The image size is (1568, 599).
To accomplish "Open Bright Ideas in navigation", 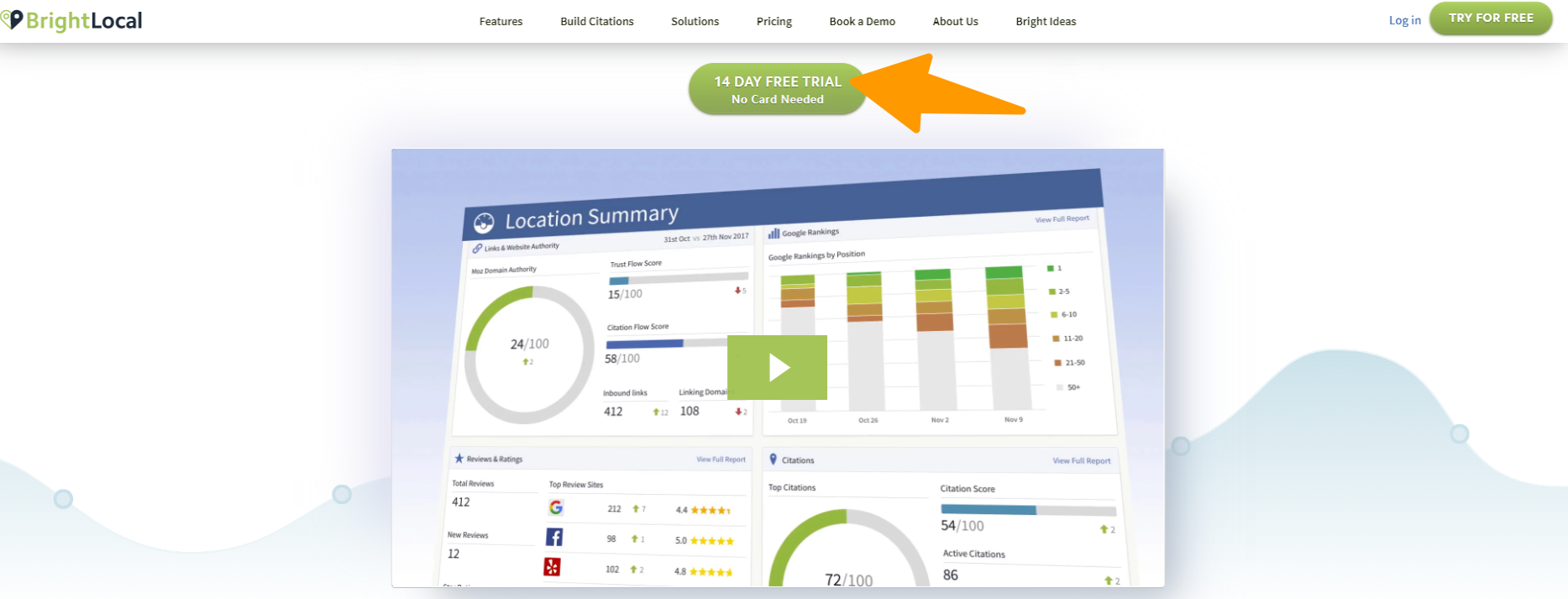I will 1046,21.
